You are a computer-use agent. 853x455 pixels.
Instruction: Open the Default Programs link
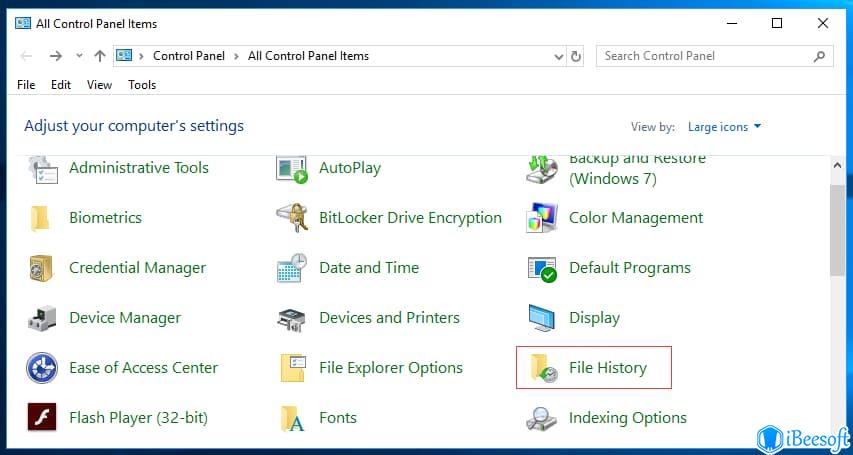click(629, 268)
